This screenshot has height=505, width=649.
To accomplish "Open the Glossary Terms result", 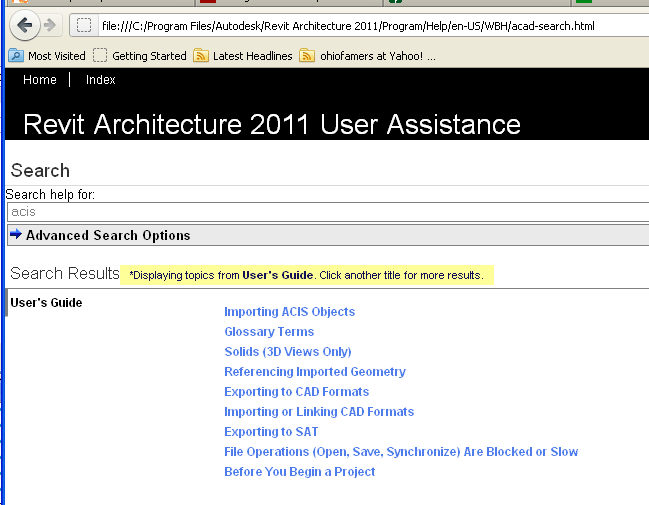I will coord(269,332).
